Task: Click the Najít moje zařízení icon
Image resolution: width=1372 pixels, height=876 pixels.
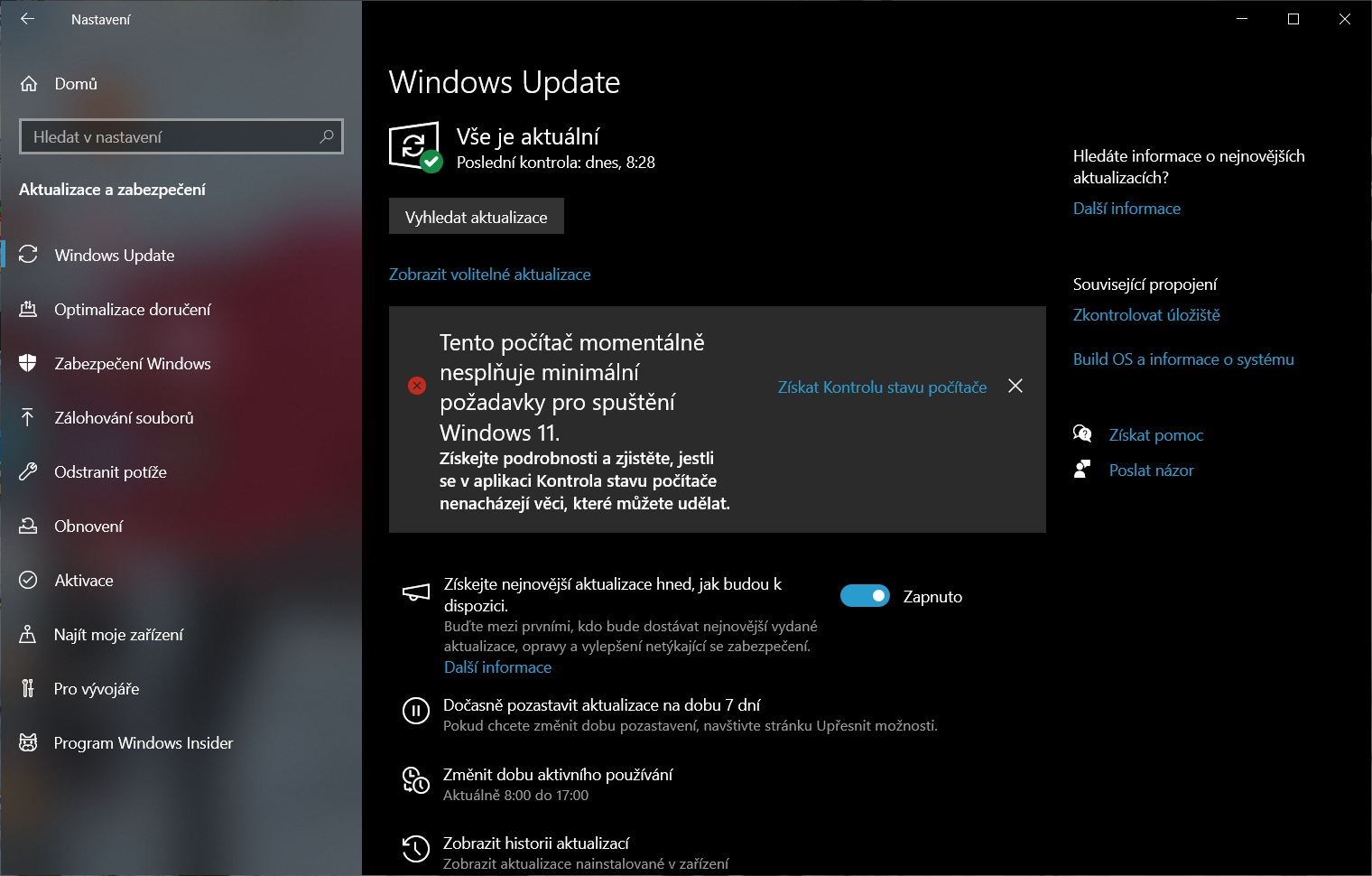Action: [x=28, y=634]
